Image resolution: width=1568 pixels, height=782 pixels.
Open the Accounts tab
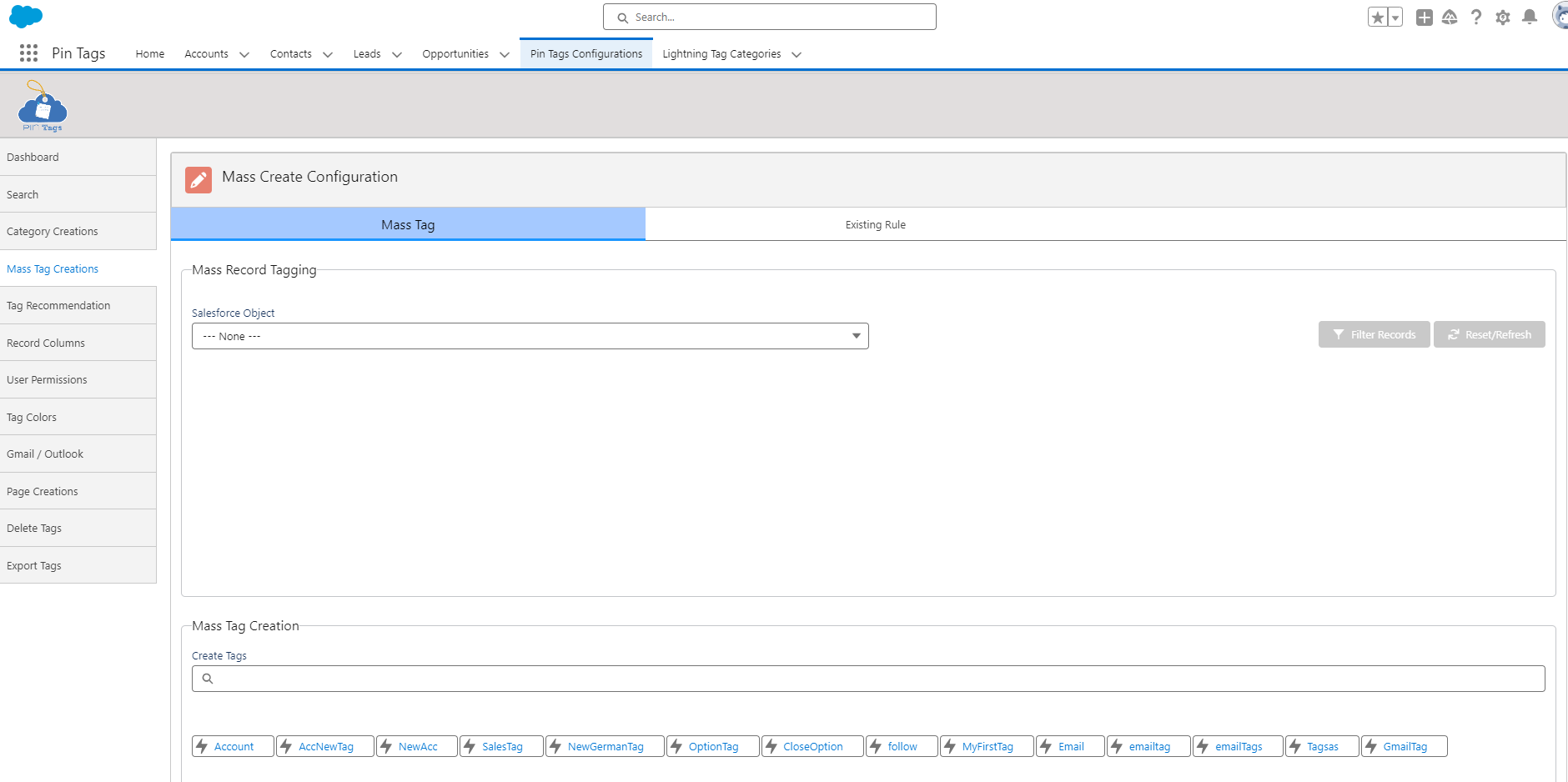206,53
